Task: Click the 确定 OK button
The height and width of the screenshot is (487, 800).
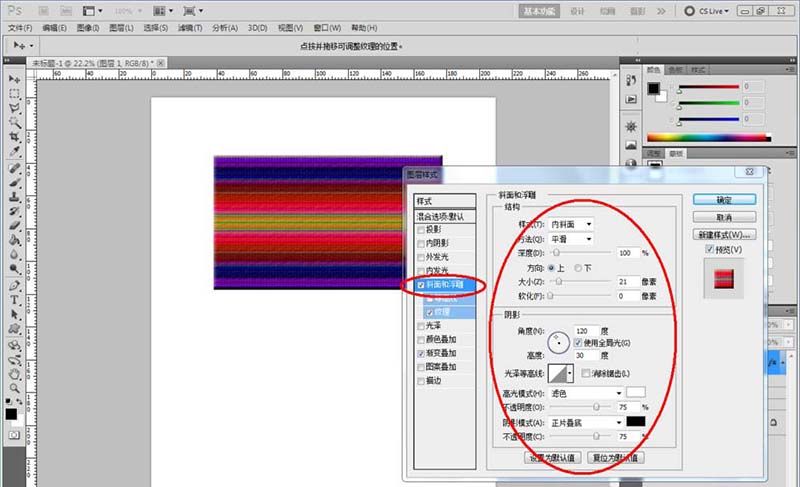Action: (x=724, y=200)
